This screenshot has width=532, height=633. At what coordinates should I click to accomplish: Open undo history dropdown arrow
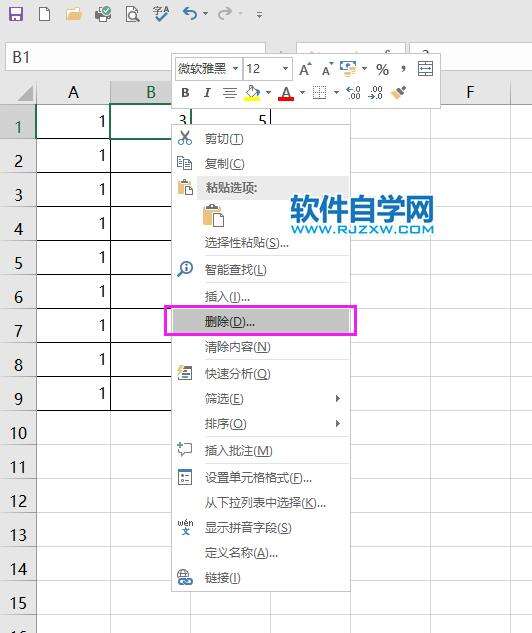pos(205,14)
